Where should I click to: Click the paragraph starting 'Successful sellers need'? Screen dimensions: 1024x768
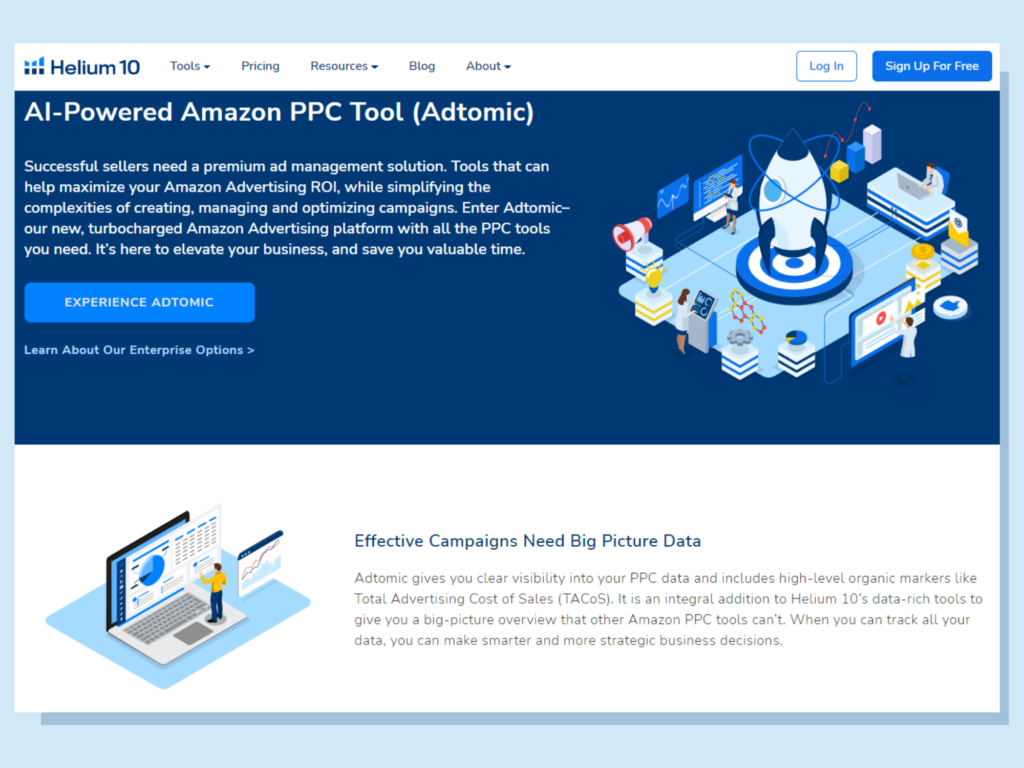point(297,208)
